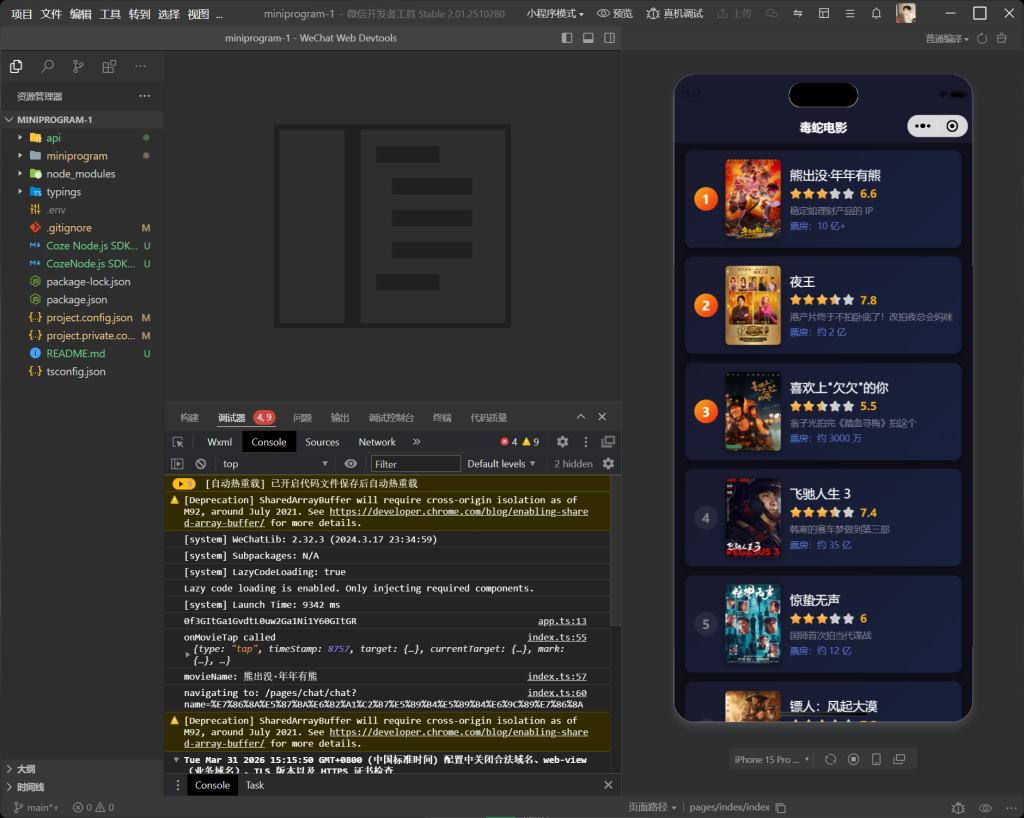Open the Search icon in the sidebar
This screenshot has height=818, width=1024.
click(x=47, y=67)
